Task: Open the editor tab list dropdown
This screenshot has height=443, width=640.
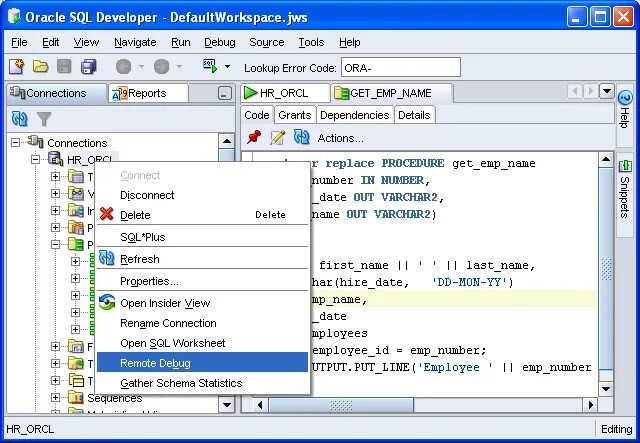Action: click(607, 91)
